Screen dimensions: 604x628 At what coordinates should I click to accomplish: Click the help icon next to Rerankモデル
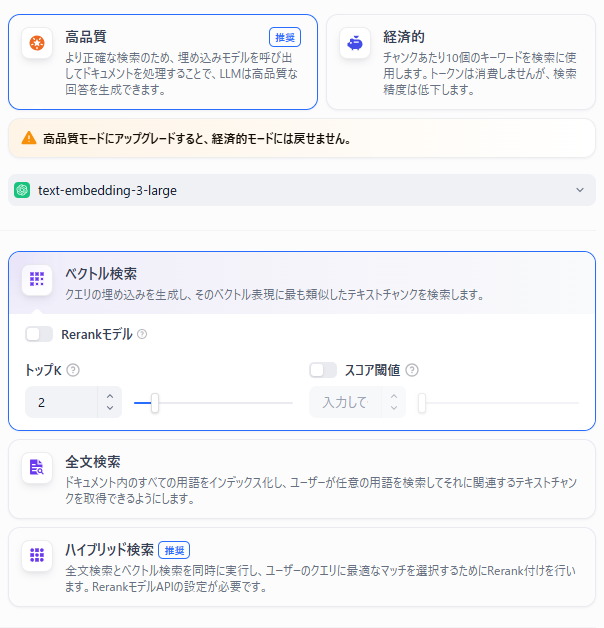[x=142, y=334]
